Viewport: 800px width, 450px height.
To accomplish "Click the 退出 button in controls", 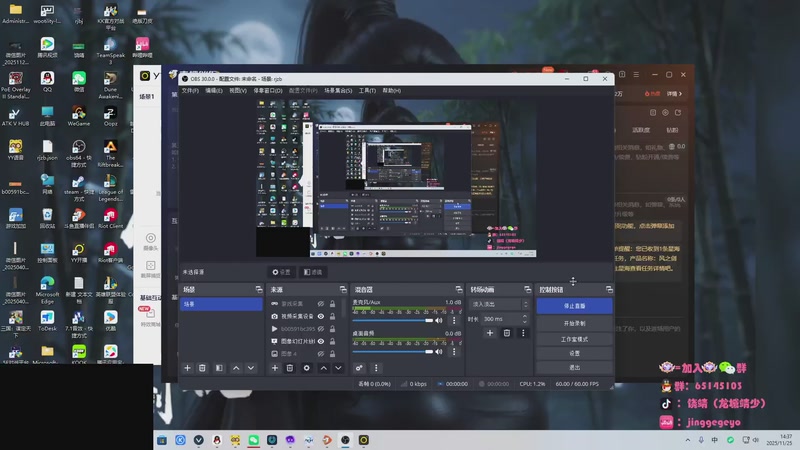I will click(x=574, y=367).
